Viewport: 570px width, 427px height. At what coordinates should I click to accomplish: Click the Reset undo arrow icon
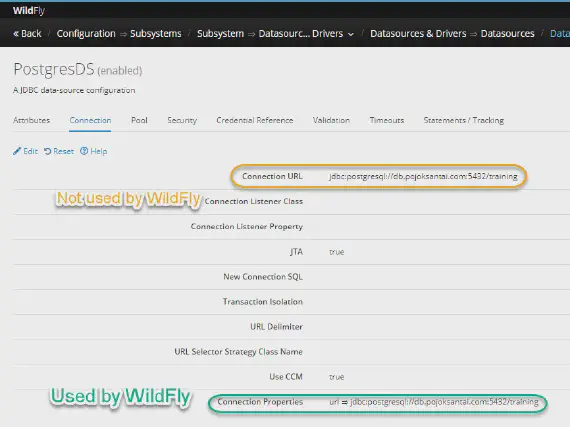pos(48,151)
